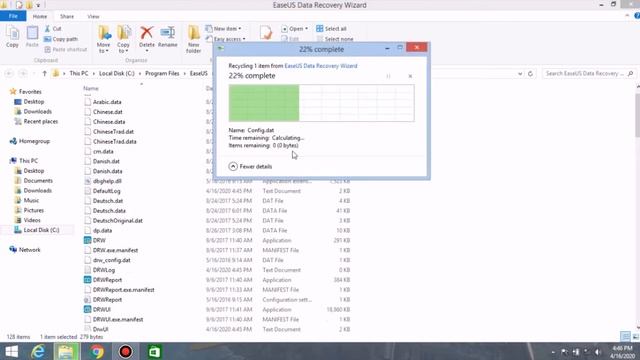Switch to the View ribbon tab
The image size is (640, 360).
pos(93,16)
